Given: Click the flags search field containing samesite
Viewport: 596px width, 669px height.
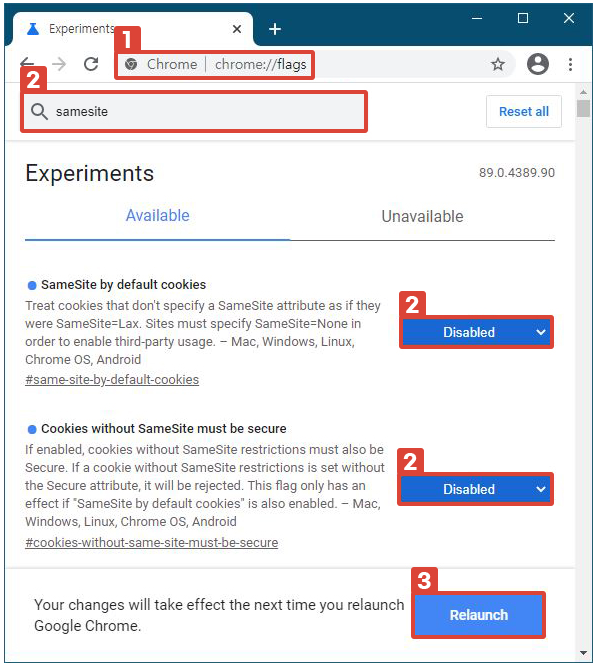Looking at the screenshot, I should (194, 111).
